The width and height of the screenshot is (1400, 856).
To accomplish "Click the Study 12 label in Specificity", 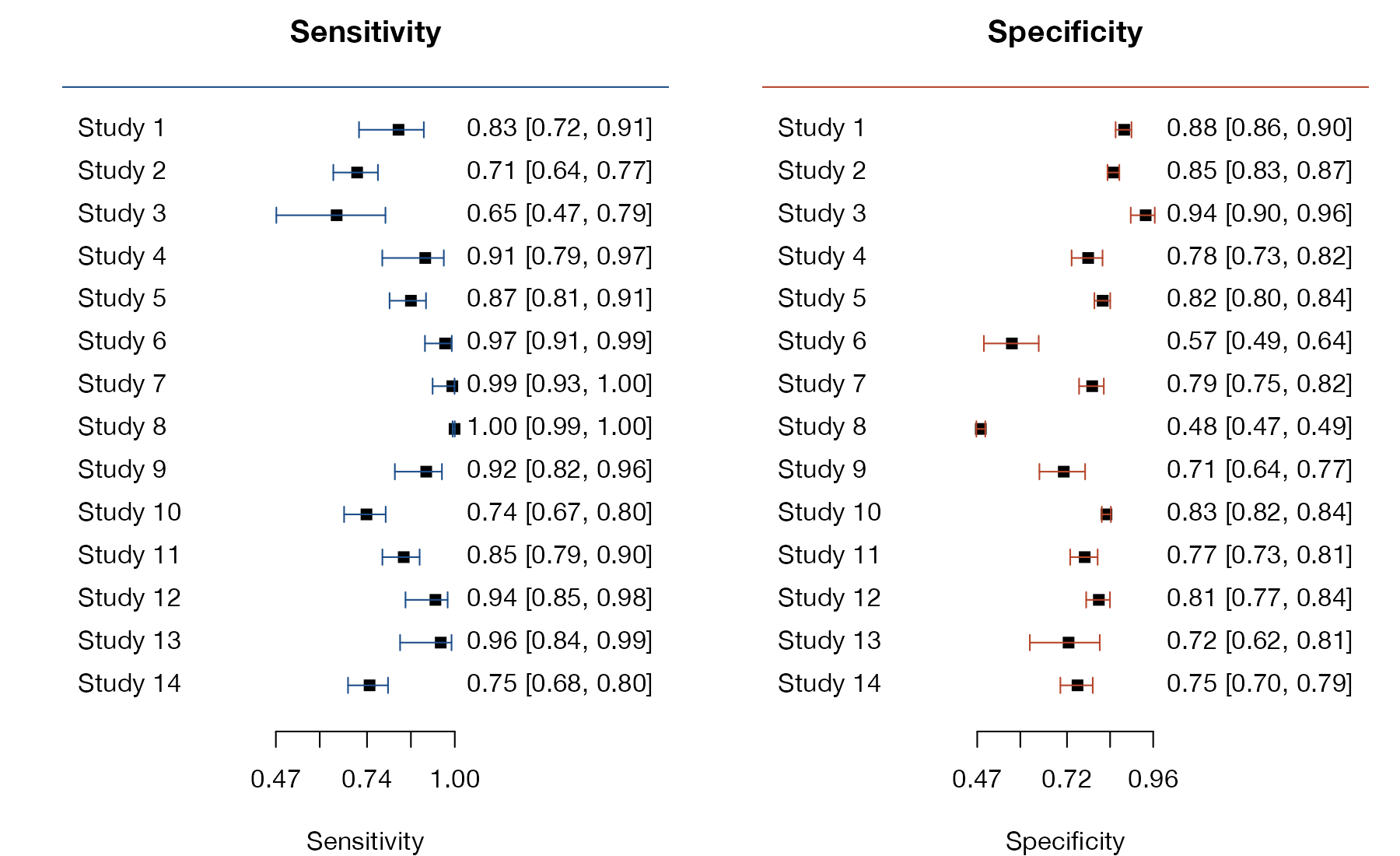I will (x=829, y=598).
